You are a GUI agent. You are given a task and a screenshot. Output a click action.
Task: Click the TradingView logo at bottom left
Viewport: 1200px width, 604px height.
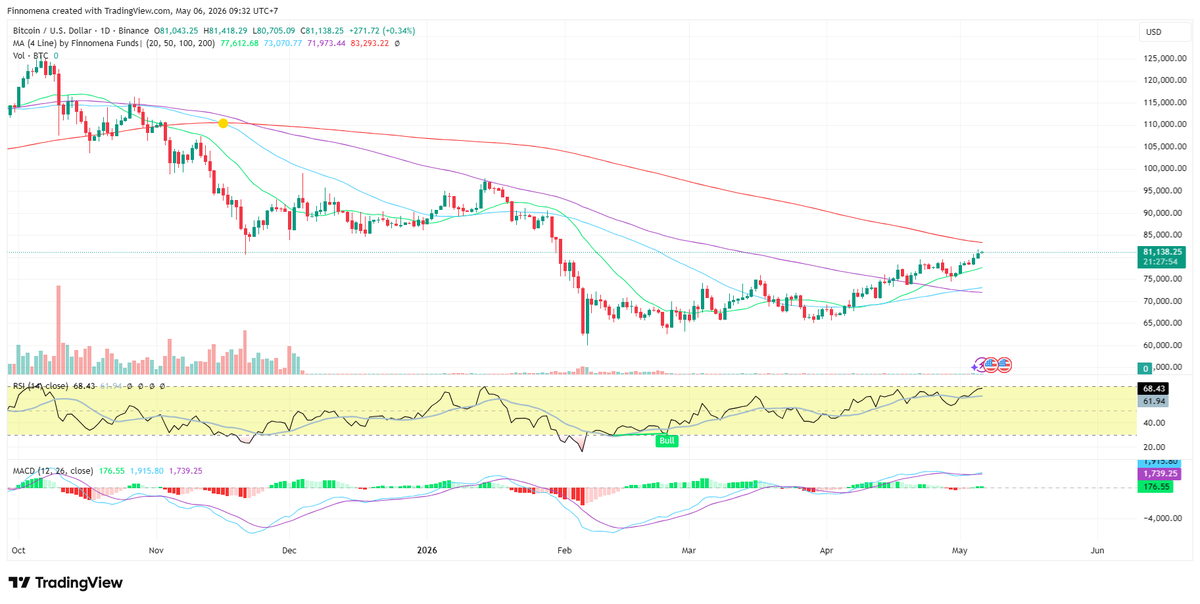point(65,582)
